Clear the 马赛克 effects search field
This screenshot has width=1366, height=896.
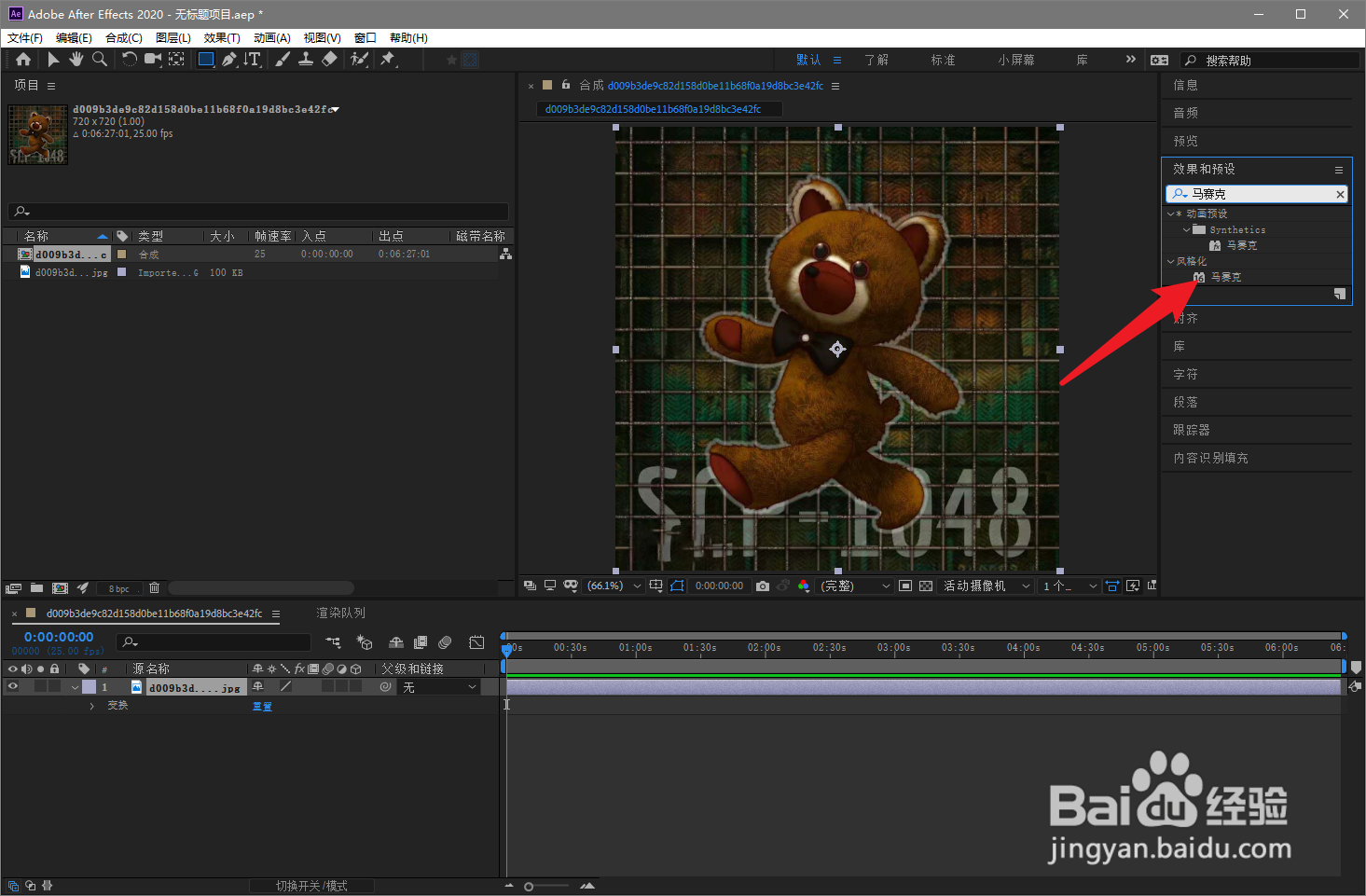pyautogui.click(x=1340, y=194)
